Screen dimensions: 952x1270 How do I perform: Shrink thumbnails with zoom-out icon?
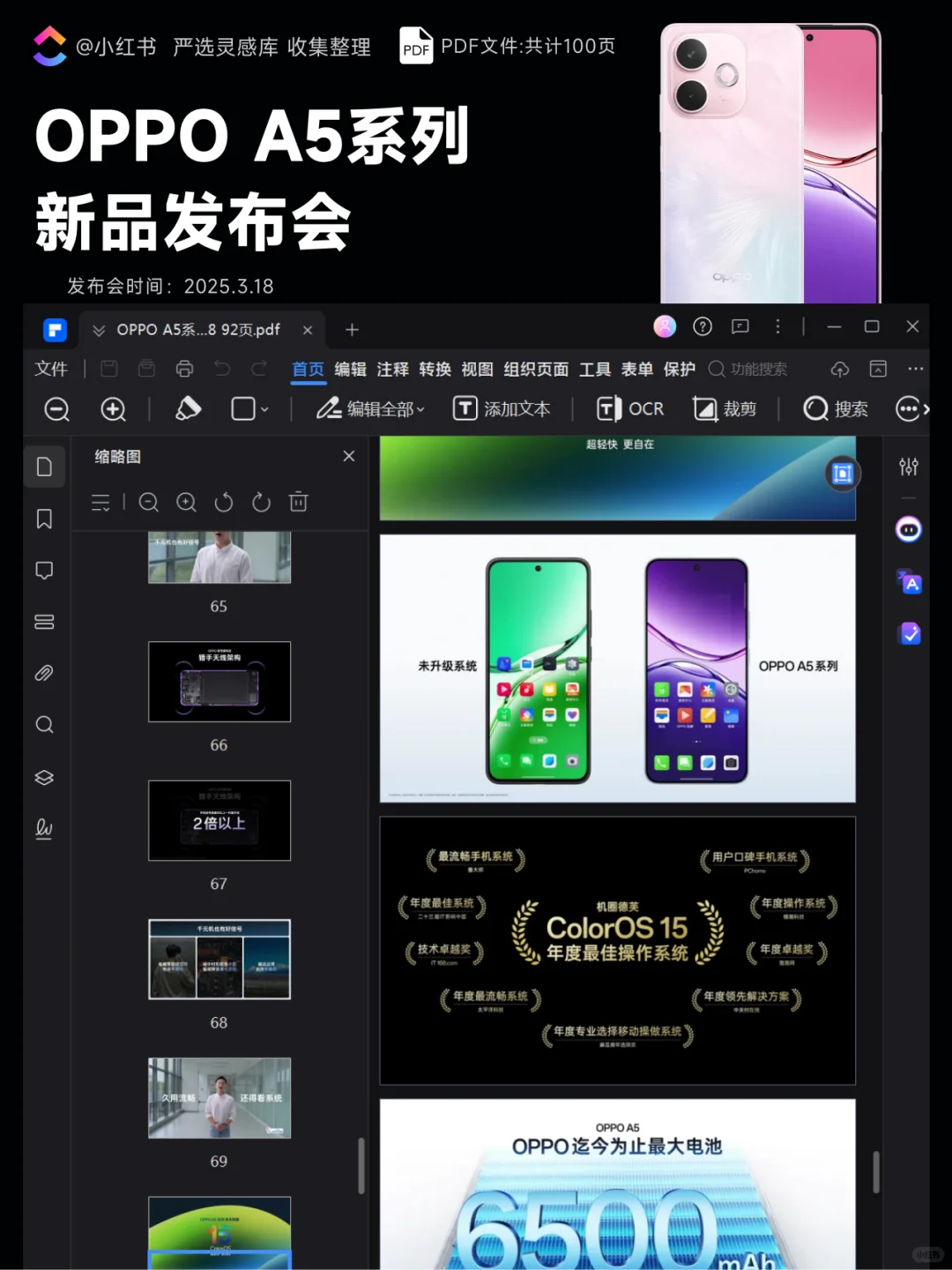pos(149,503)
